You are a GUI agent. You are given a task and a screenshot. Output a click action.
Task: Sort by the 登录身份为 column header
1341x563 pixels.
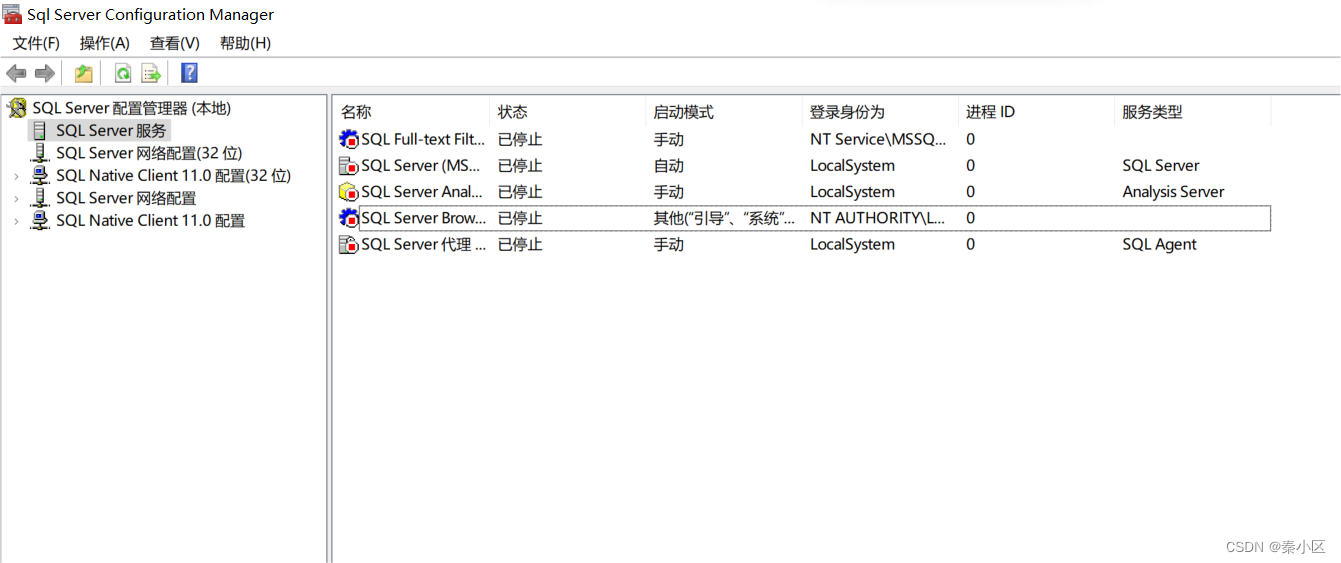tap(880, 112)
